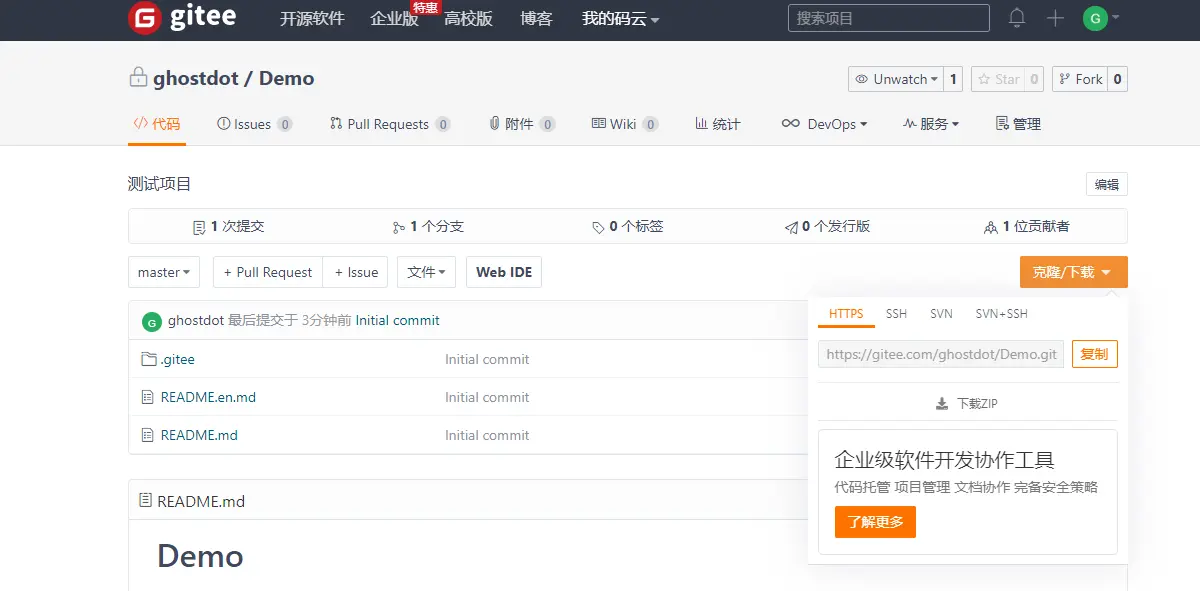Viewport: 1200px width, 591px height.
Task: View 0 个发行版 releases
Action: 828,227
